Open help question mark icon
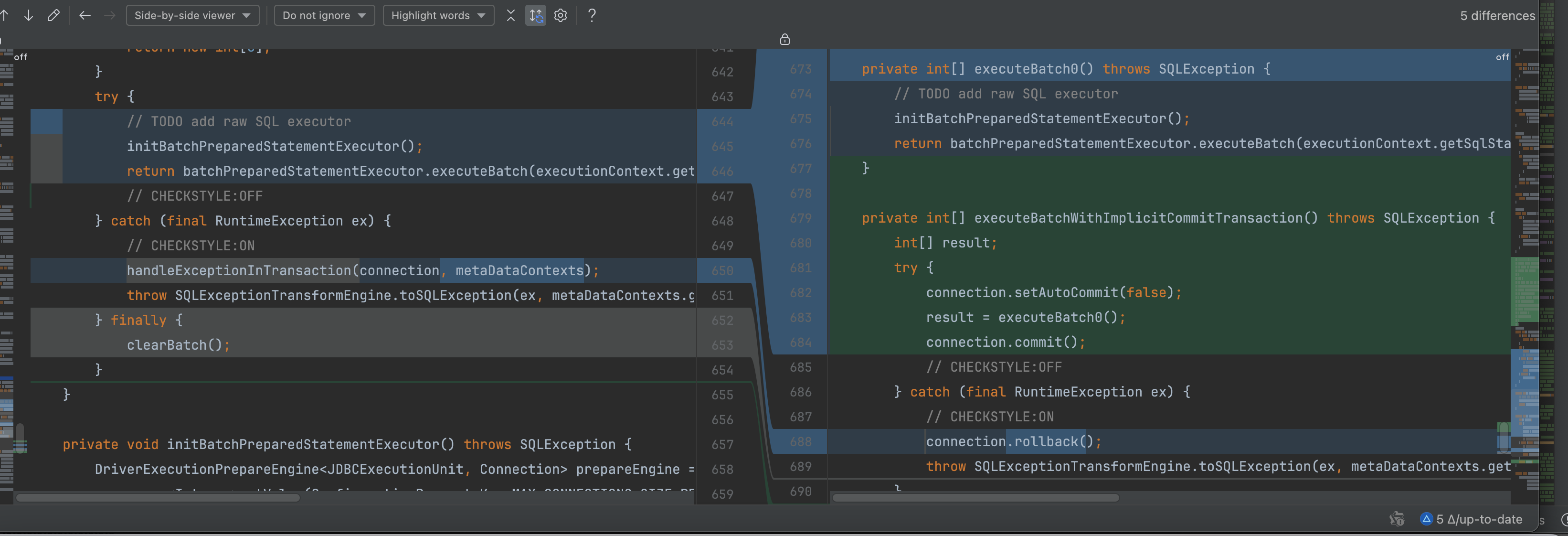 tap(592, 15)
